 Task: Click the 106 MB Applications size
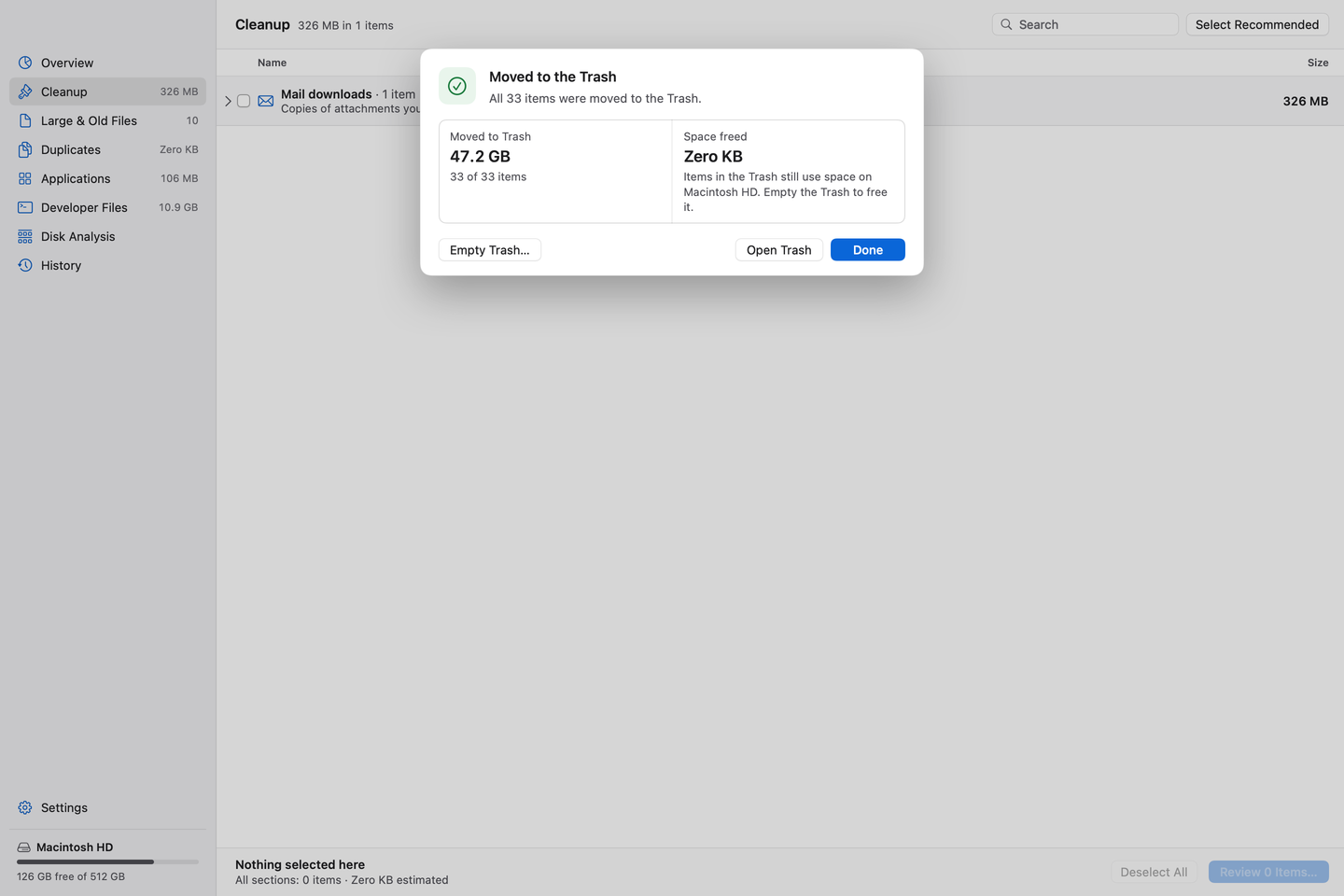(179, 178)
